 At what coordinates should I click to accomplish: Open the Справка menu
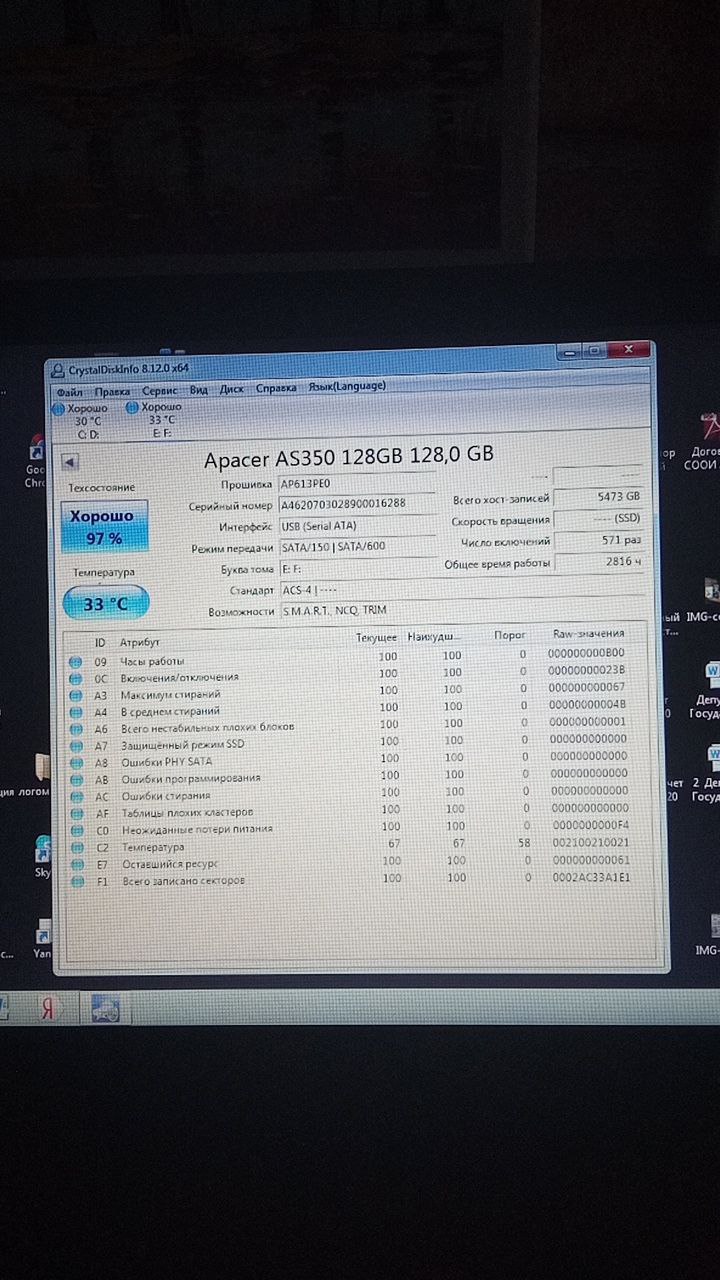276,388
